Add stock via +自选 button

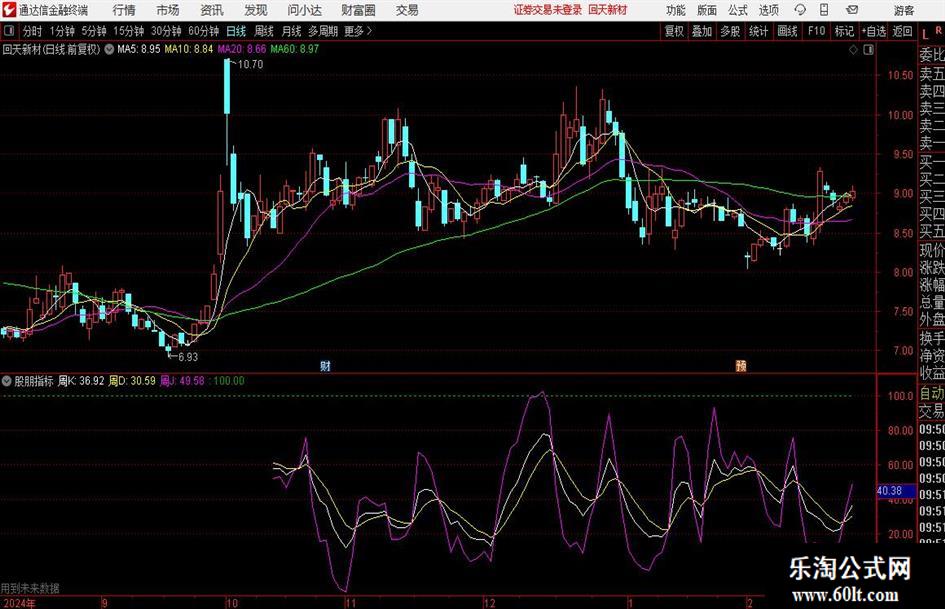tap(873, 31)
